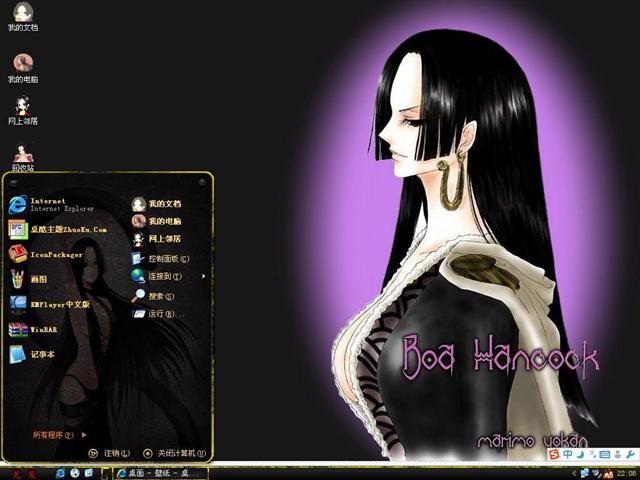The image size is (640, 480).
Task: Open the 连接到(T) menu entry
Action: pyautogui.click(x=157, y=276)
